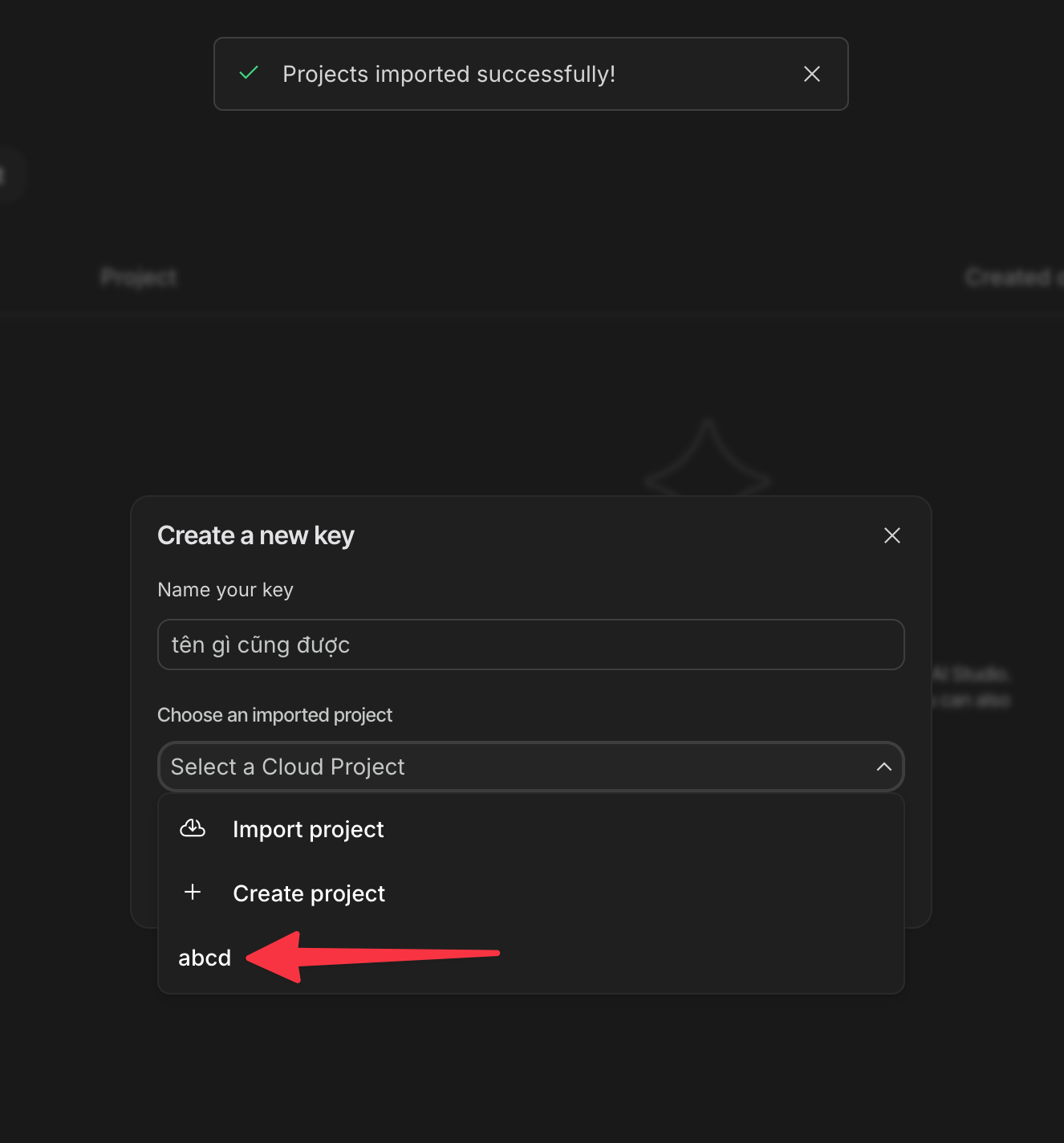Click the Choose an imported project label
Viewport: 1064px width, 1143px height.
[274, 715]
